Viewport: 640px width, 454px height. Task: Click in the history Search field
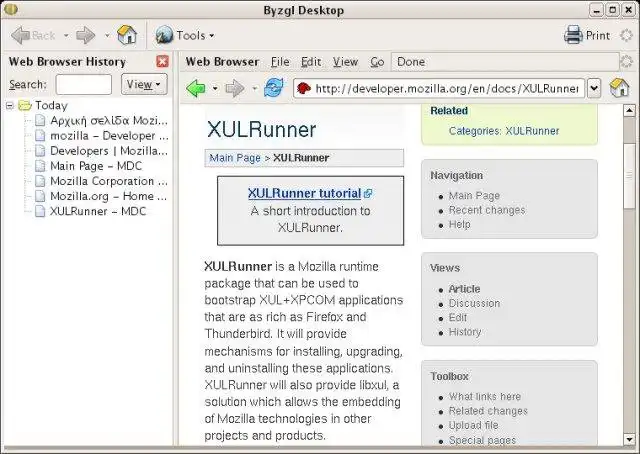point(84,84)
